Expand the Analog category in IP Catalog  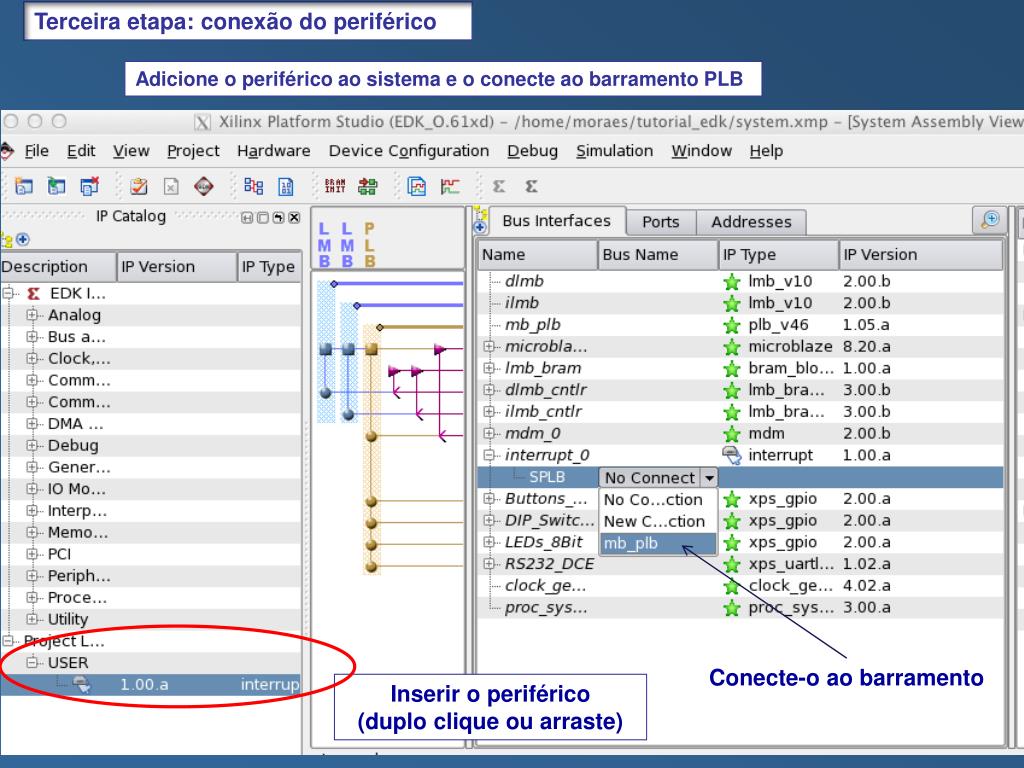point(31,315)
